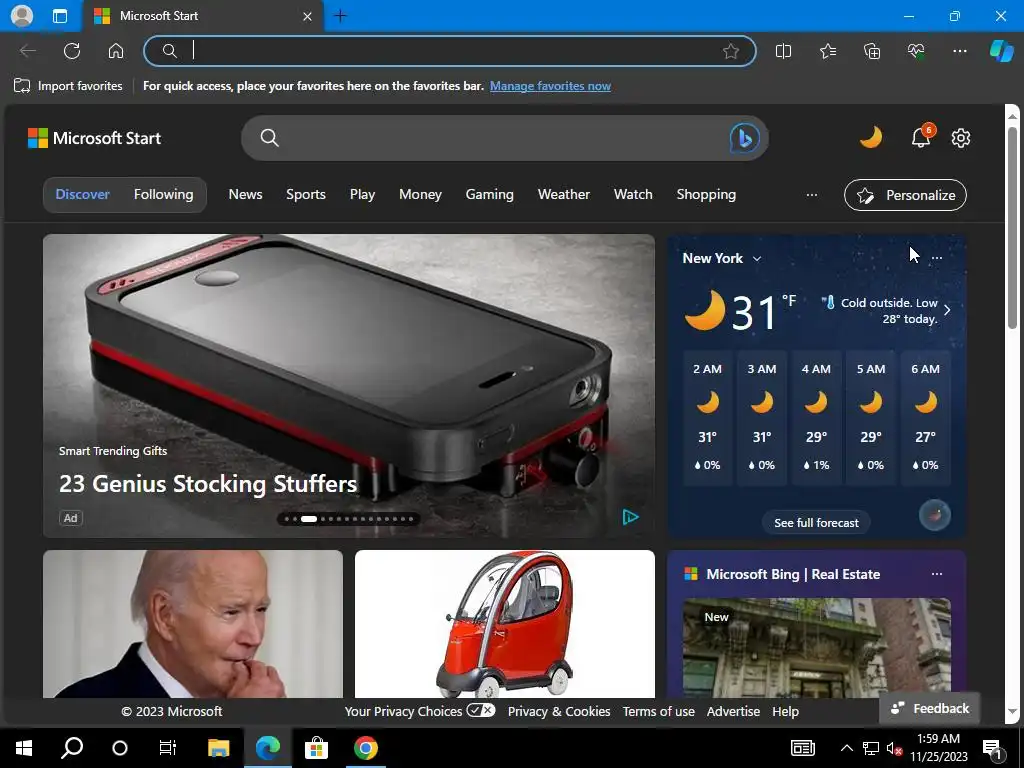This screenshot has width=1024, height=768.
Task: Select the 2 AM hourly forecast
Action: [707, 417]
